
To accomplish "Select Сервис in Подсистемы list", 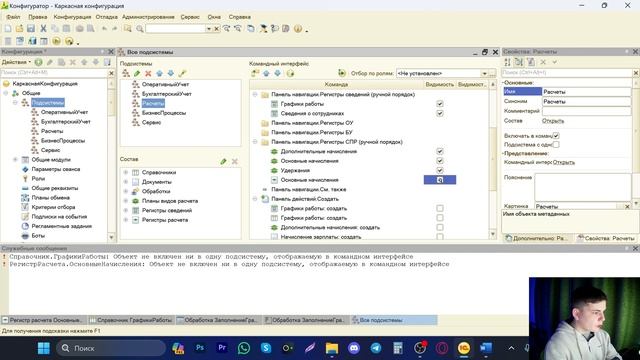I will [151, 122].
